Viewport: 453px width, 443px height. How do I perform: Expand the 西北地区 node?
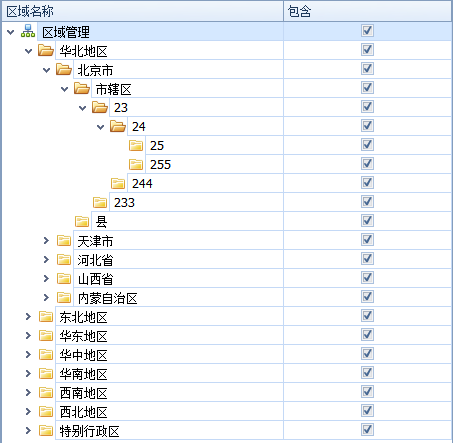coord(28,412)
